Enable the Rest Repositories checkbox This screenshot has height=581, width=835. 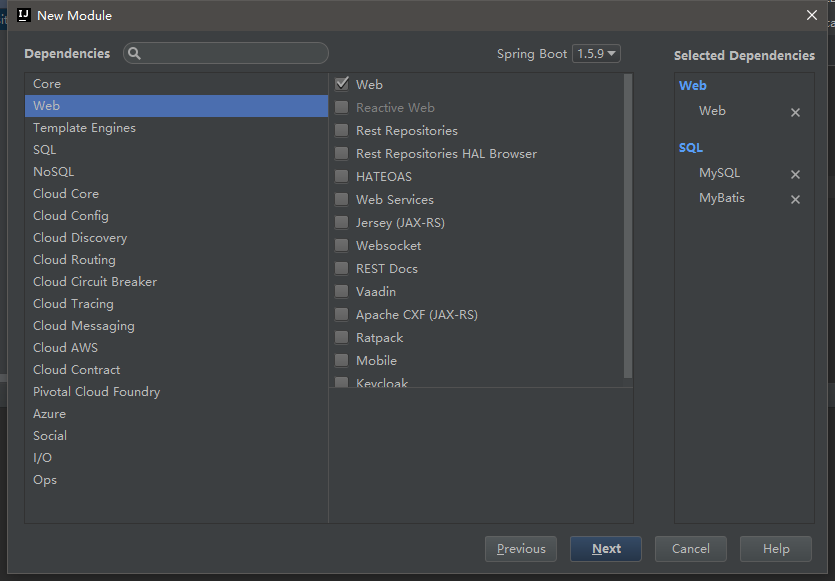point(342,130)
